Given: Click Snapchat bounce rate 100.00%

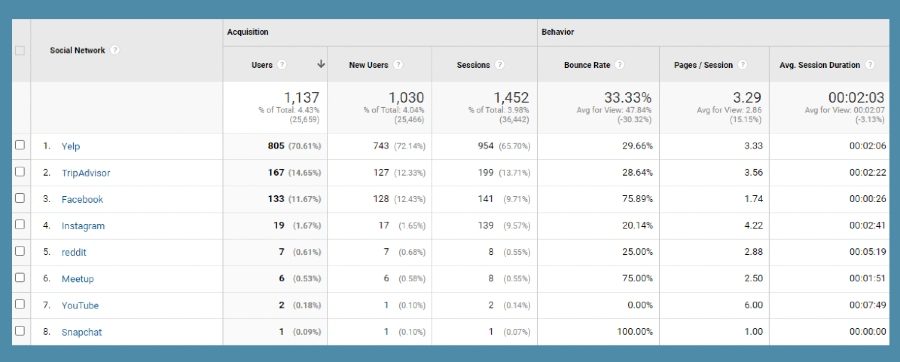Looking at the screenshot, I should coord(635,332).
